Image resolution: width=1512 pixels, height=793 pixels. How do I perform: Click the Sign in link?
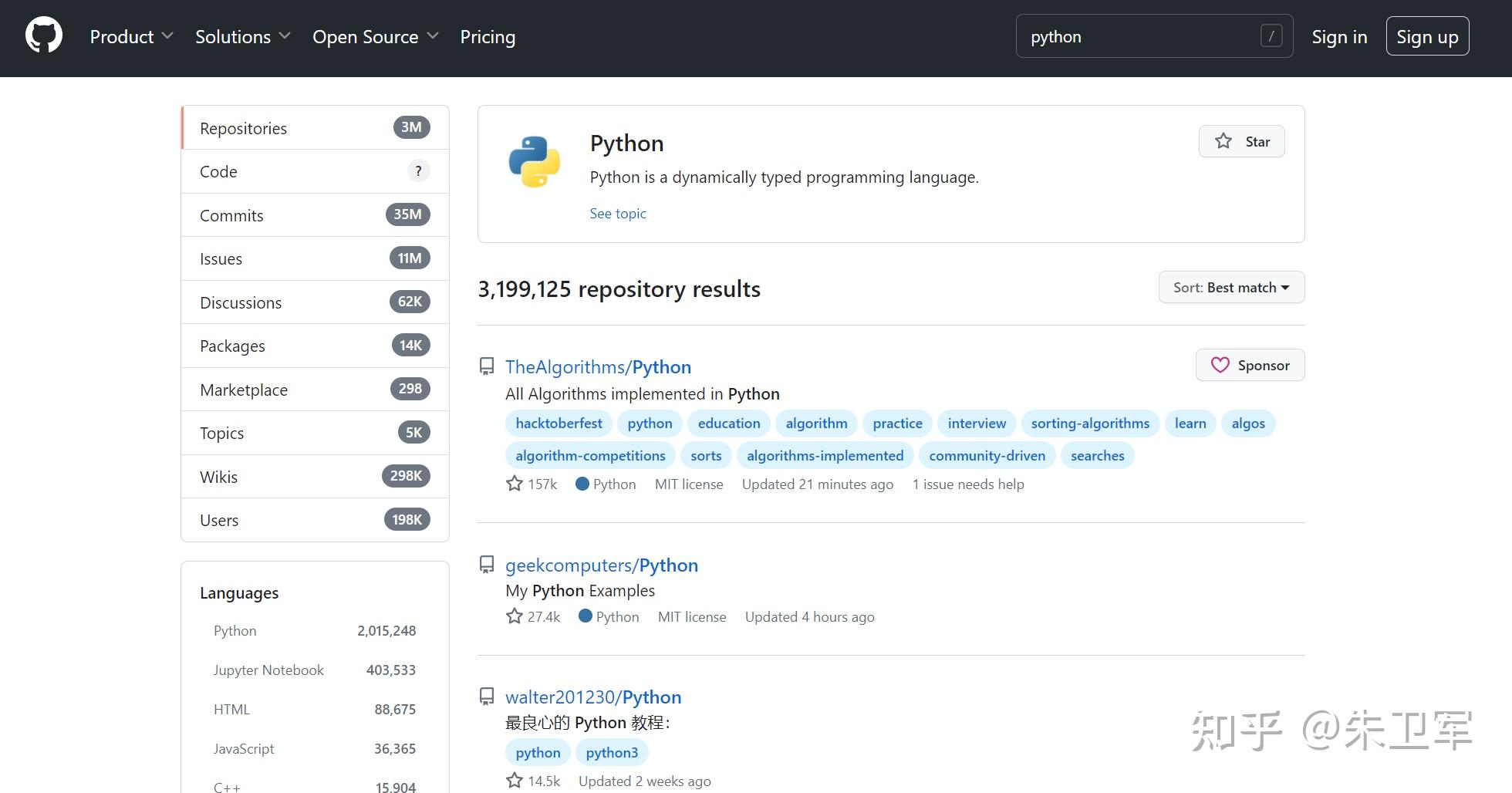tap(1339, 36)
